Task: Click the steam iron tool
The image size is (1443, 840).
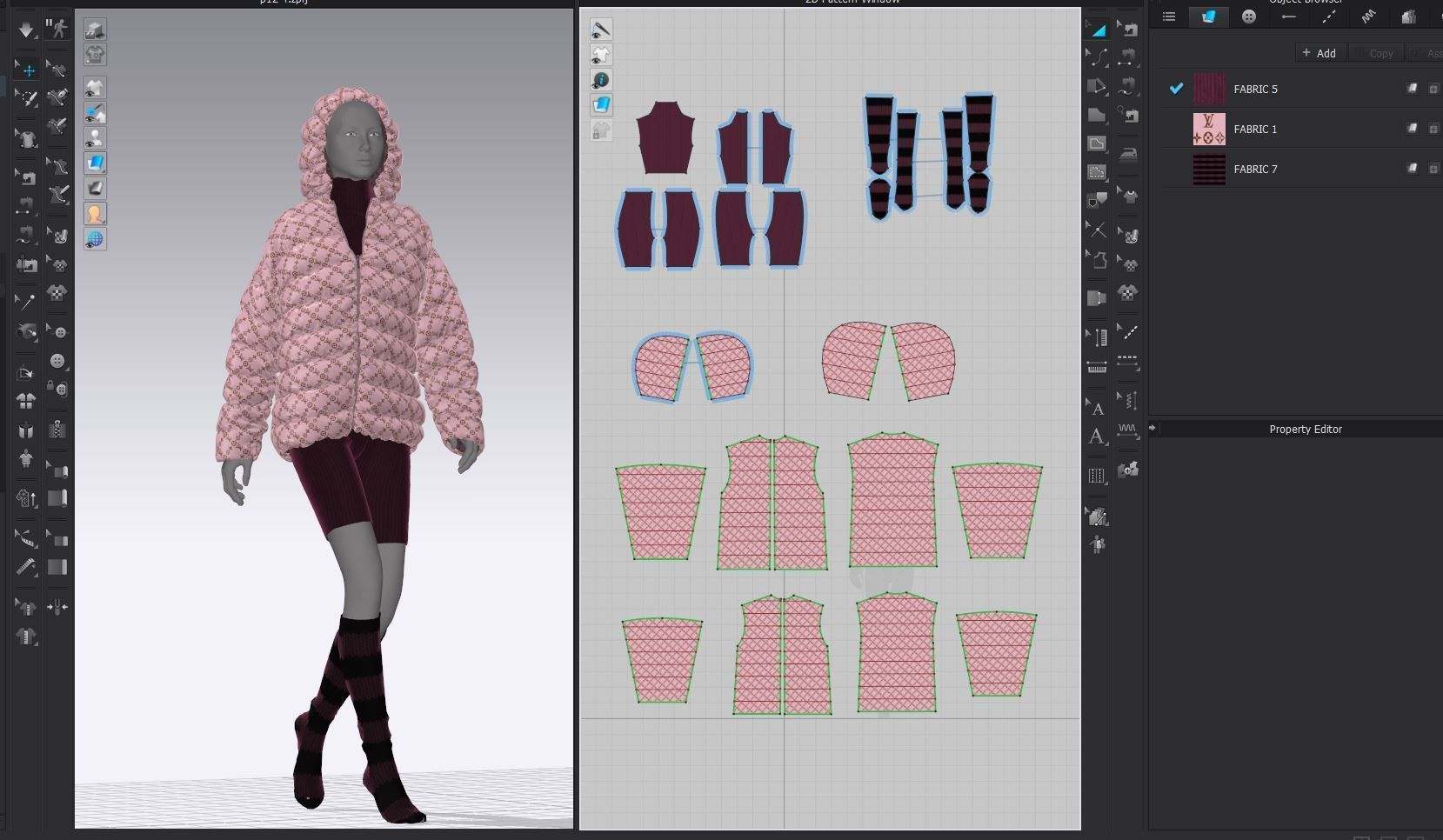Action: pos(1128,154)
